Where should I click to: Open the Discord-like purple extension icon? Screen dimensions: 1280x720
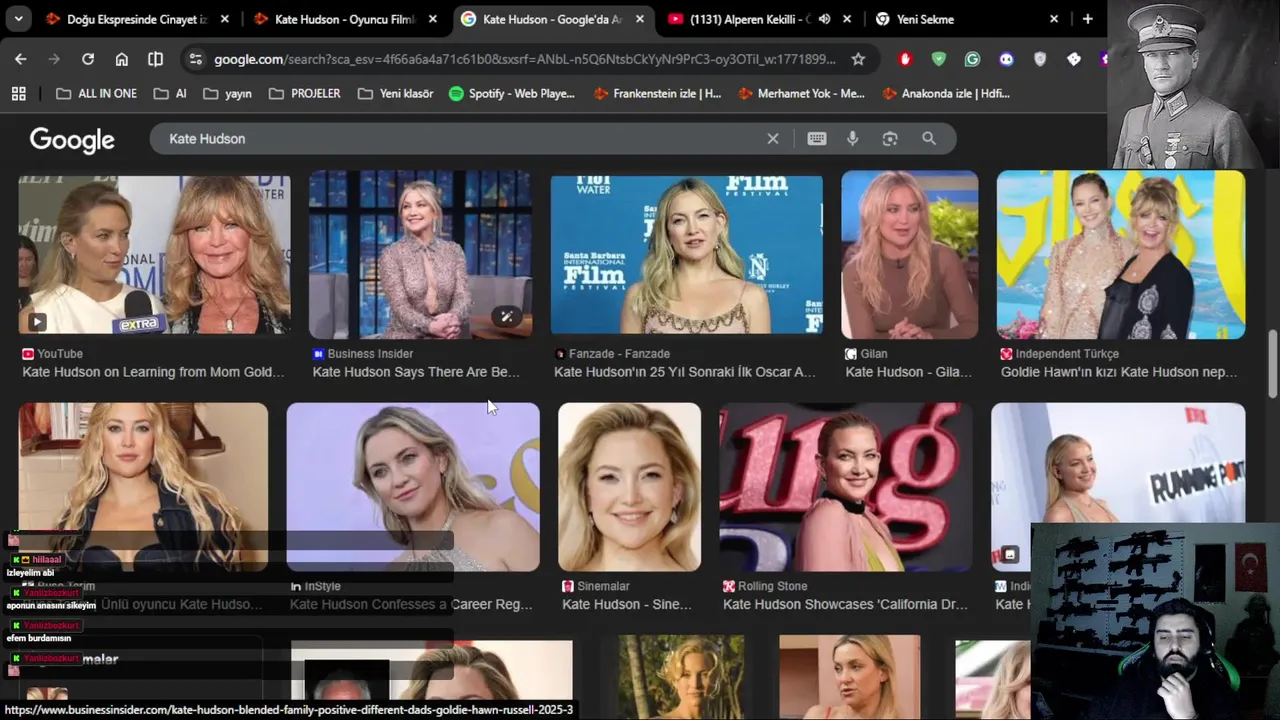point(1006,59)
